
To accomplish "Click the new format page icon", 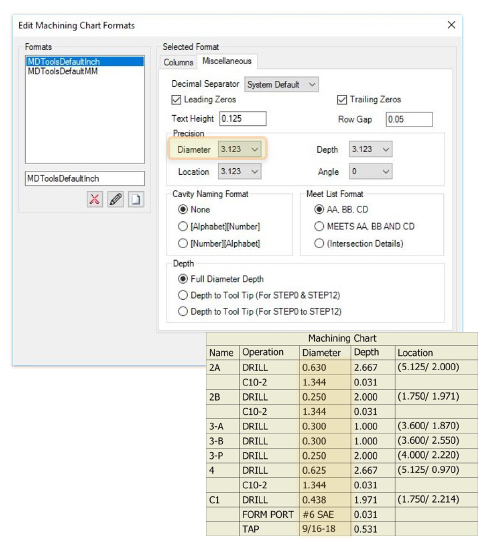I will [x=136, y=200].
